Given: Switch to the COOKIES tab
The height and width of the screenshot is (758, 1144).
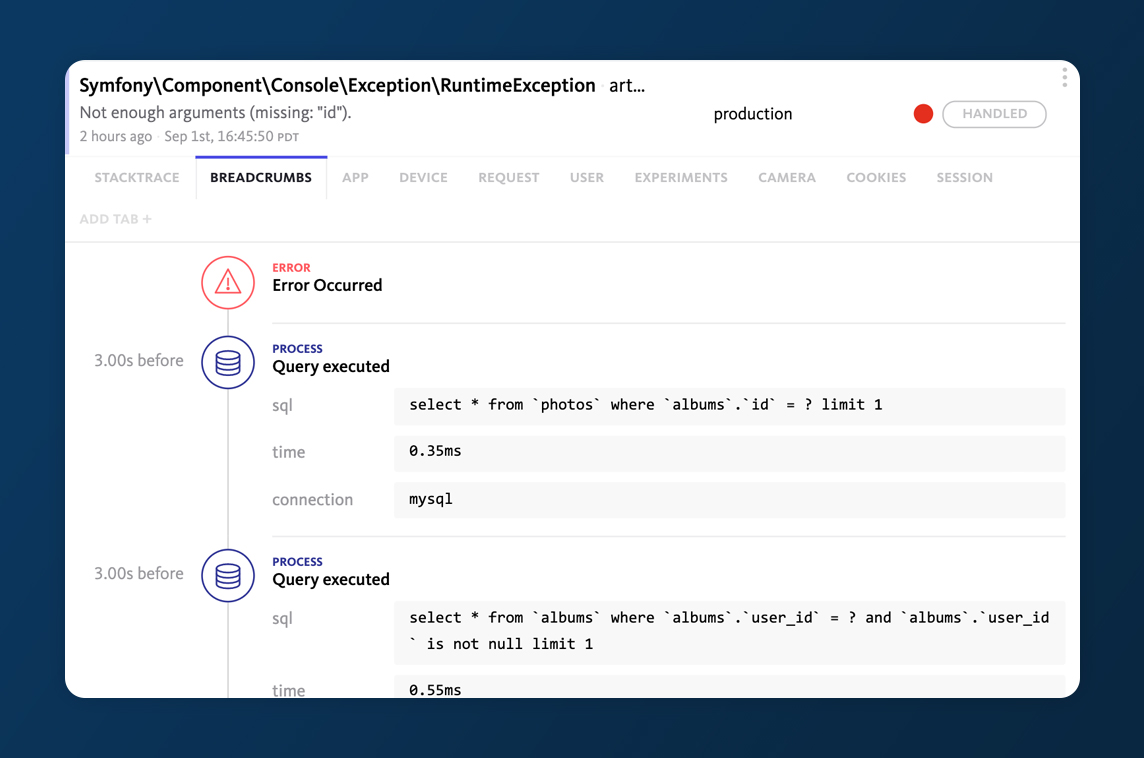Looking at the screenshot, I should tap(876, 177).
